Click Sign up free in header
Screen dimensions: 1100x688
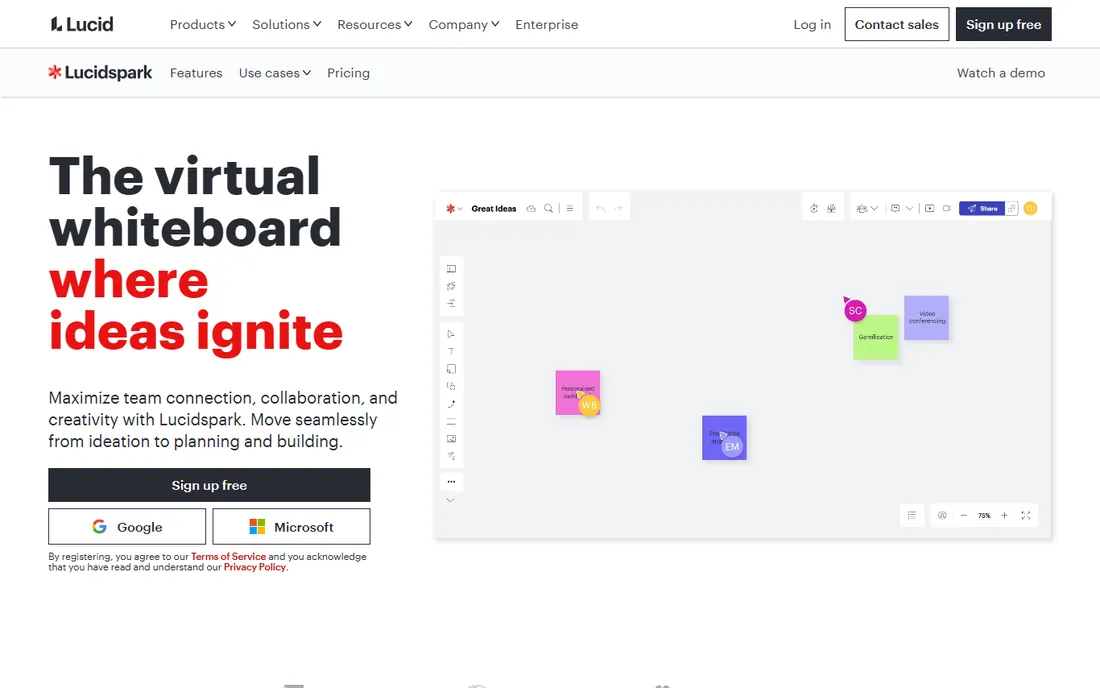[1003, 25]
